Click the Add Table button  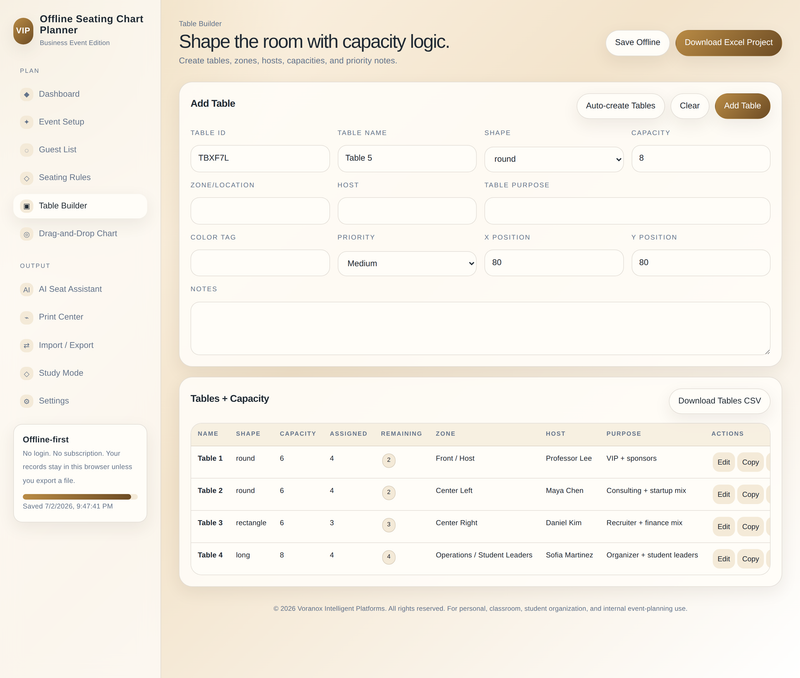click(x=742, y=106)
